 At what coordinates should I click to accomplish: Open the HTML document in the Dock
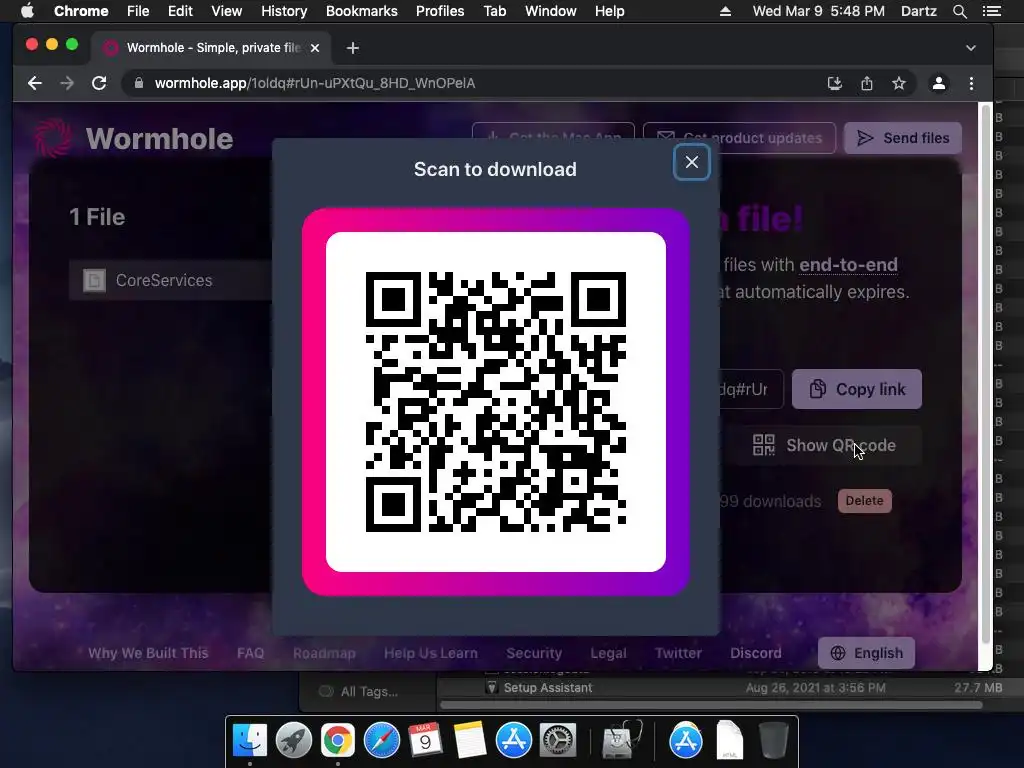[729, 740]
